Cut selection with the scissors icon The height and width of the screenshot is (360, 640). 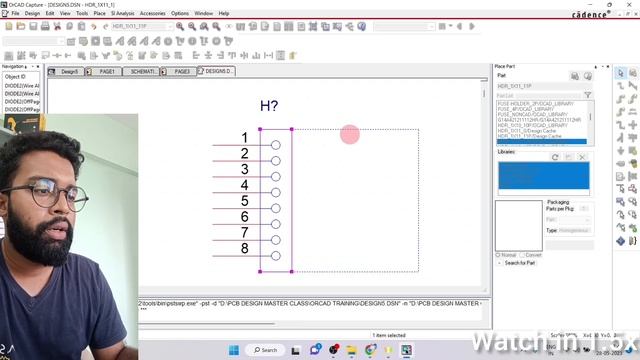57,27
